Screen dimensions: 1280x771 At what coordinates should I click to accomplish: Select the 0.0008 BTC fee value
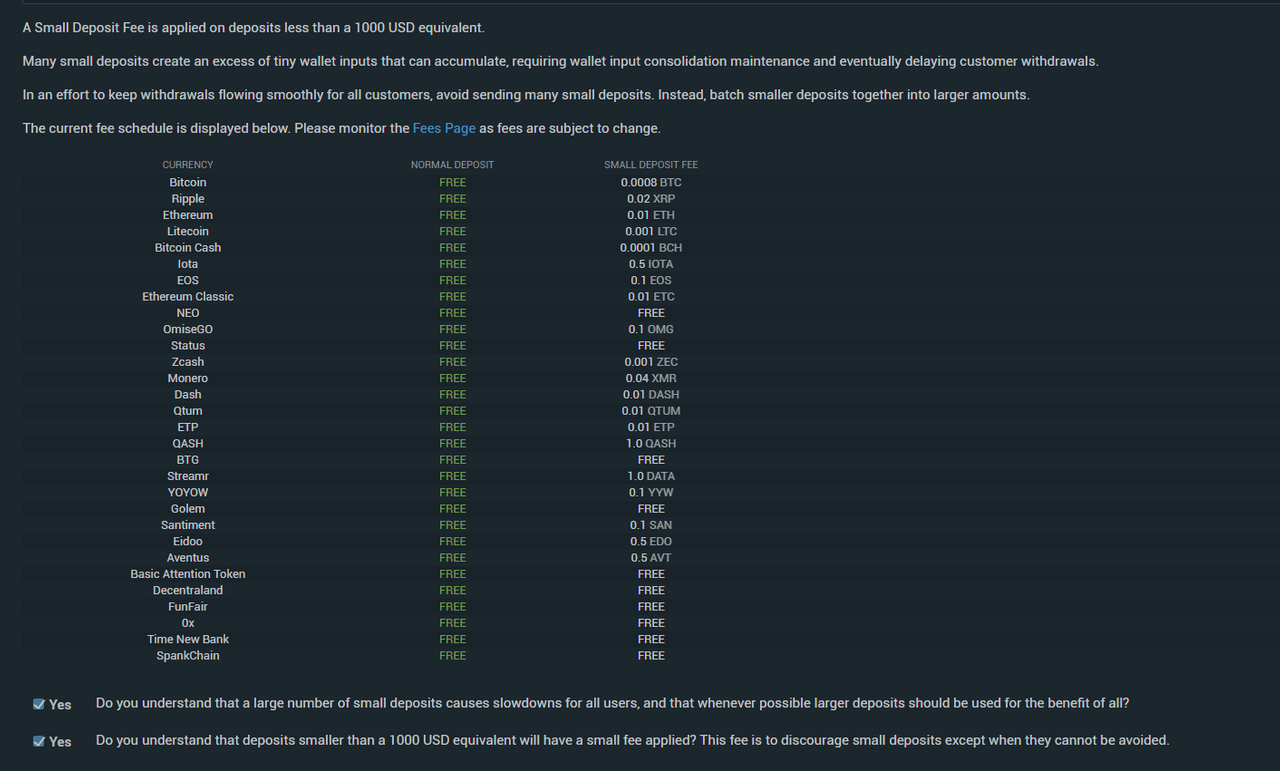pos(651,182)
